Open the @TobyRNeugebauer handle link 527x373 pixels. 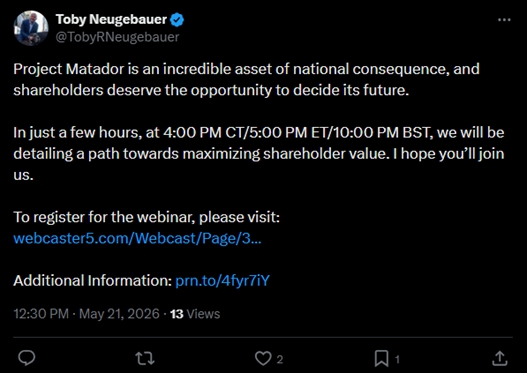click(117, 37)
